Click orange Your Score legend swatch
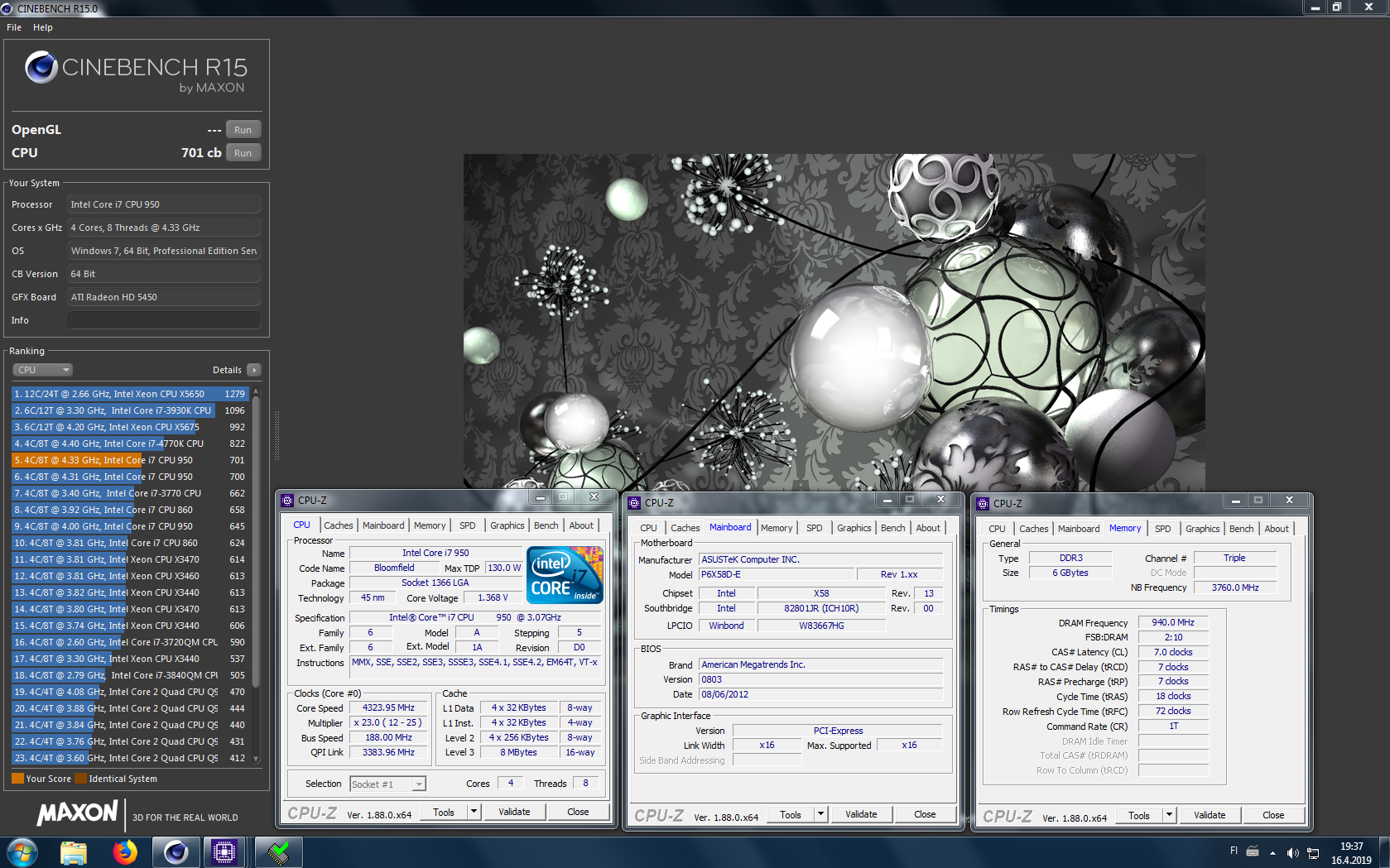1390x868 pixels. point(17,779)
